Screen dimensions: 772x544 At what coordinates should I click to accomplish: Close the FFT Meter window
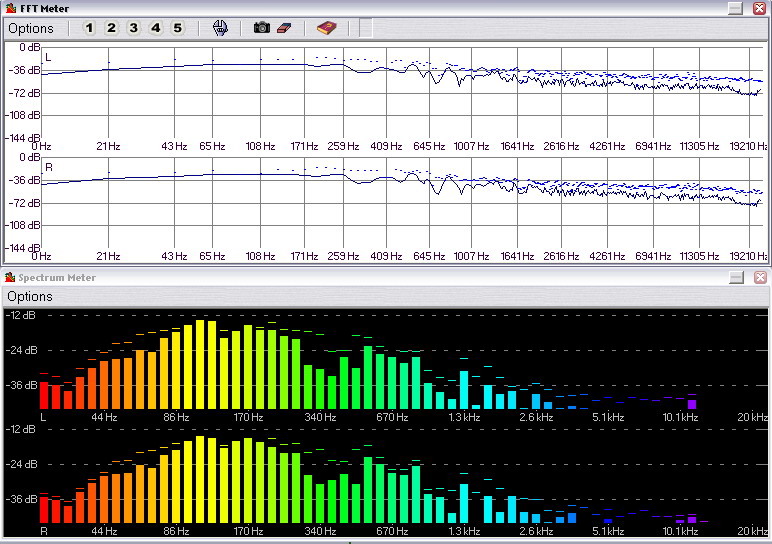759,8
